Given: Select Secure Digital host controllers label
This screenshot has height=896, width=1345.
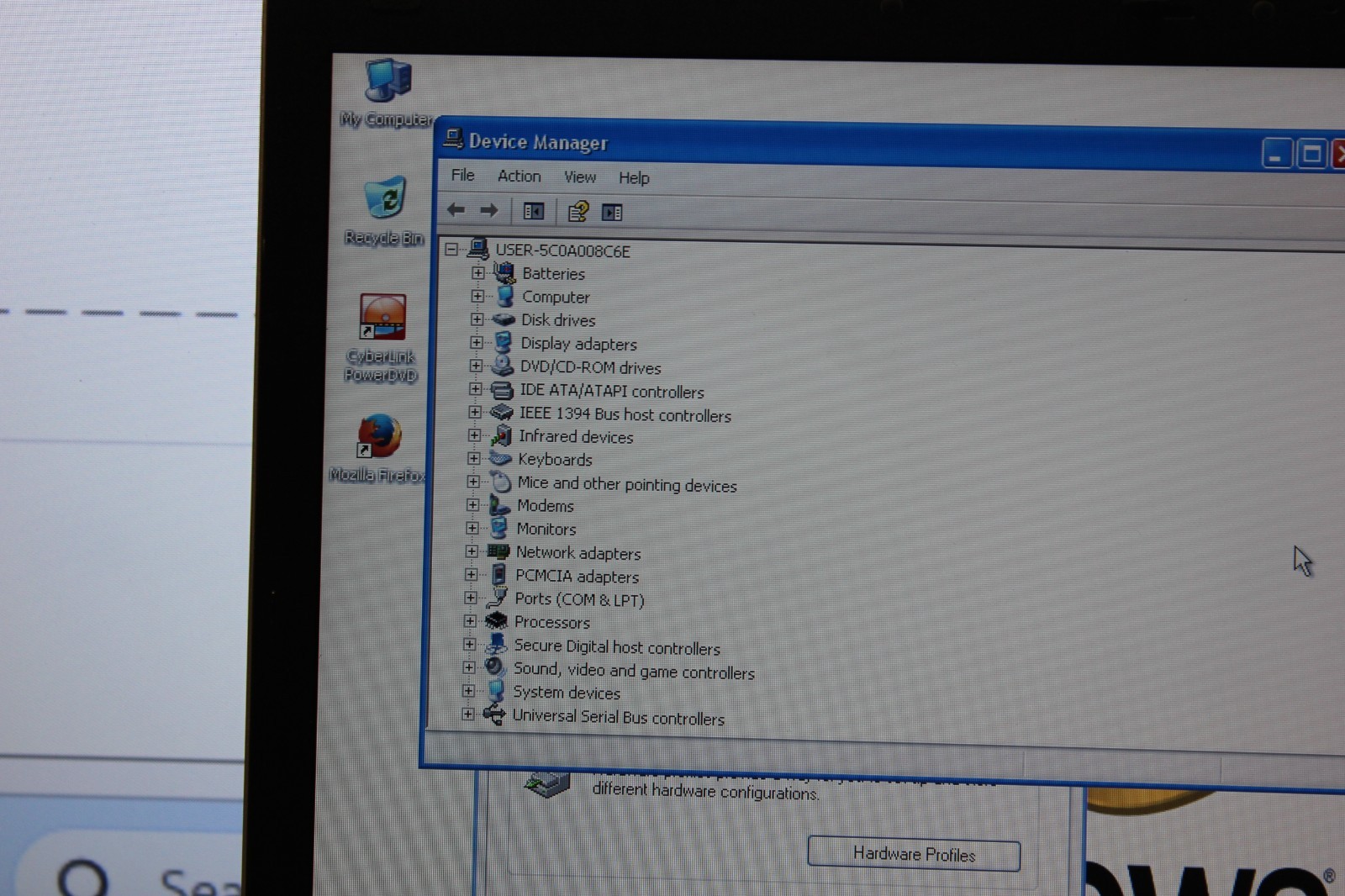Looking at the screenshot, I should [x=617, y=647].
